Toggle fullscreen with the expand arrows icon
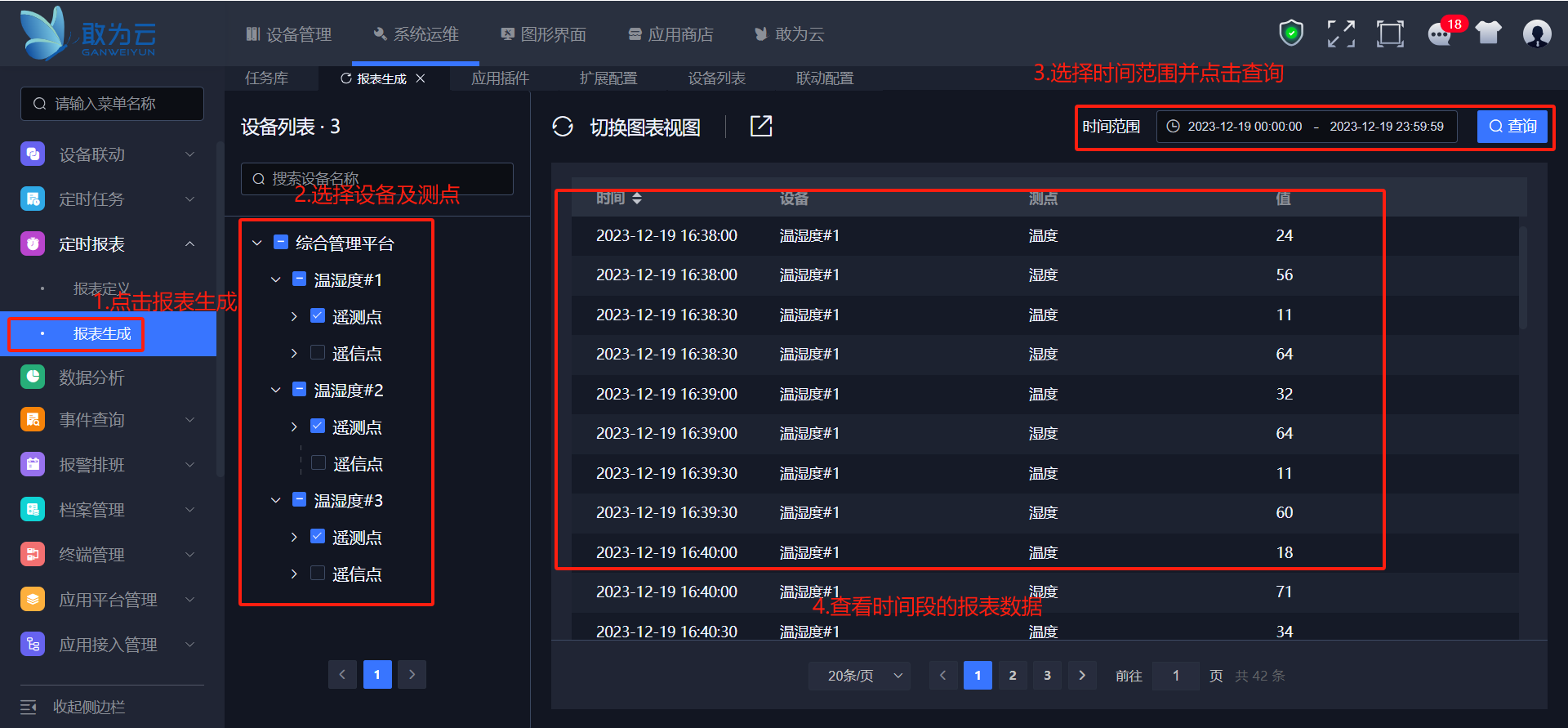1568x728 pixels. coord(1341,33)
